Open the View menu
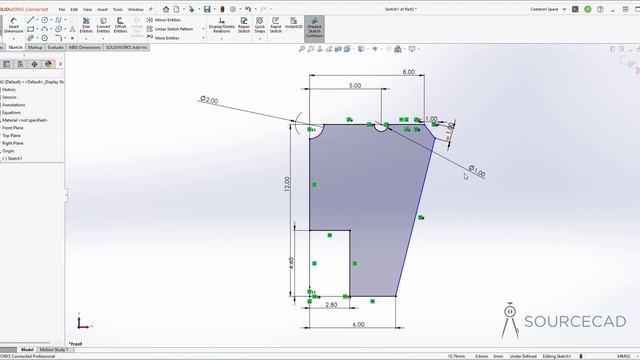 pos(87,9)
